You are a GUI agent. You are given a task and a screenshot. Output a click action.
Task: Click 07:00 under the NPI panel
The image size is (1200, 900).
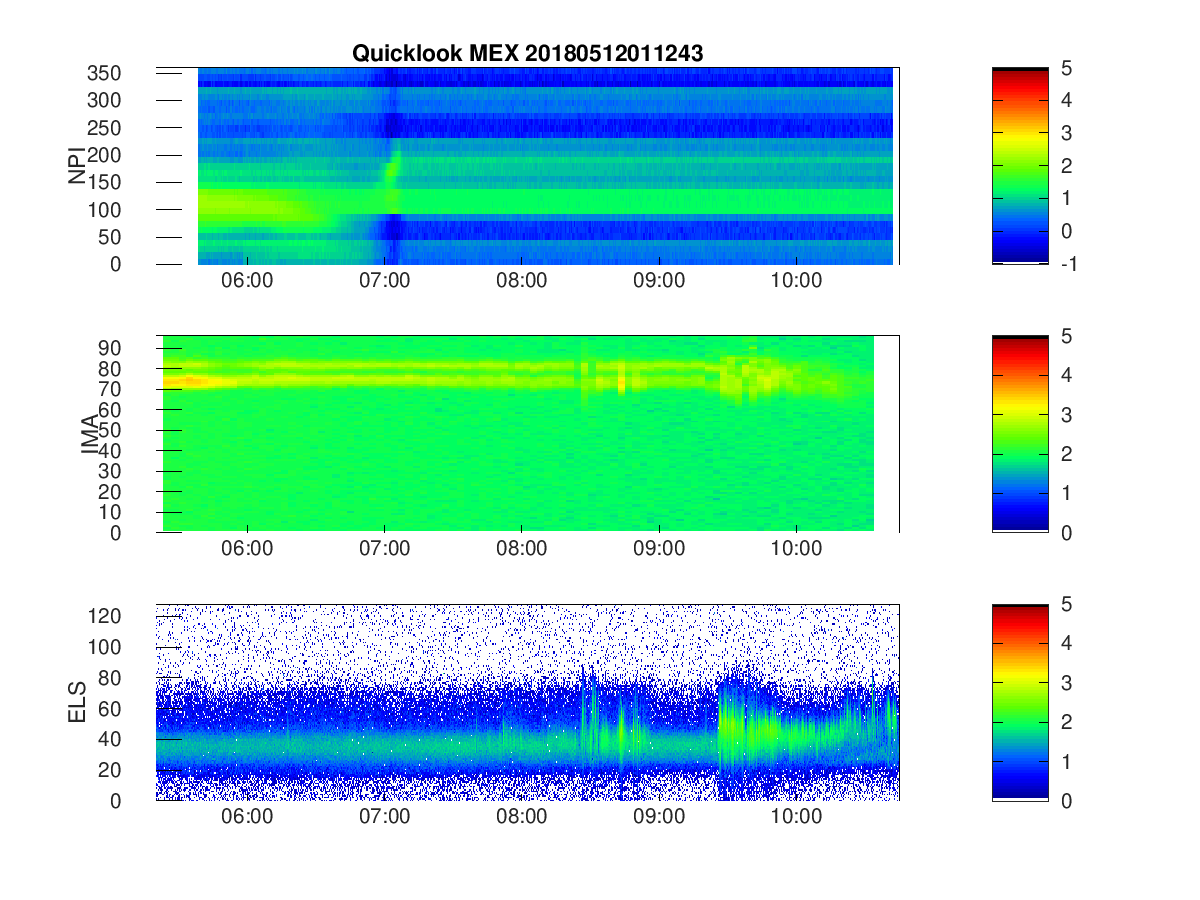384,281
